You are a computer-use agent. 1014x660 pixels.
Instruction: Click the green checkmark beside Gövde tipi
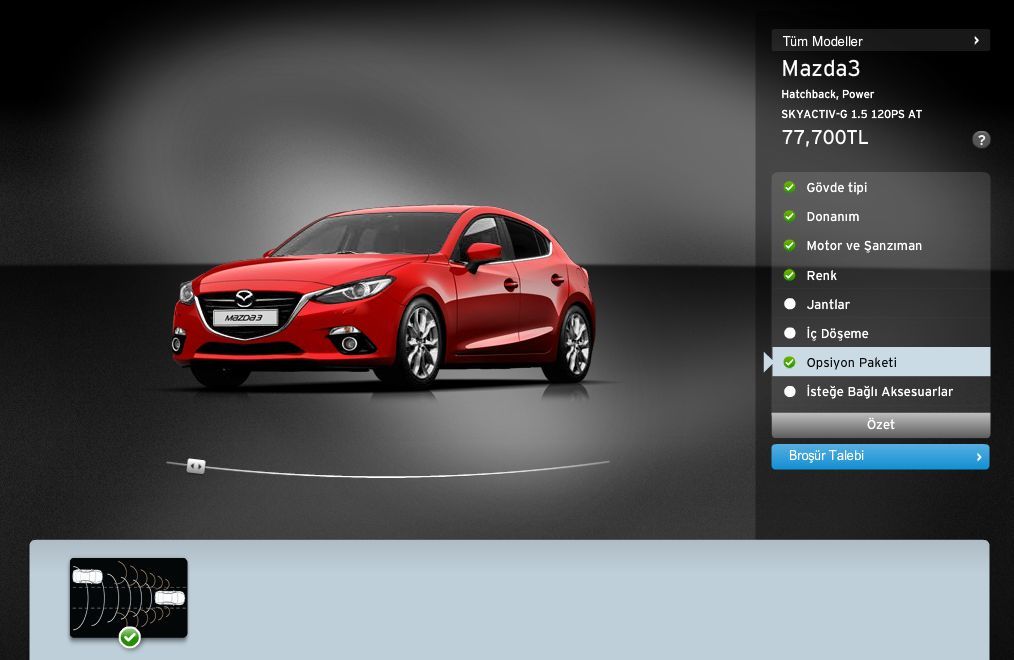tap(789, 187)
